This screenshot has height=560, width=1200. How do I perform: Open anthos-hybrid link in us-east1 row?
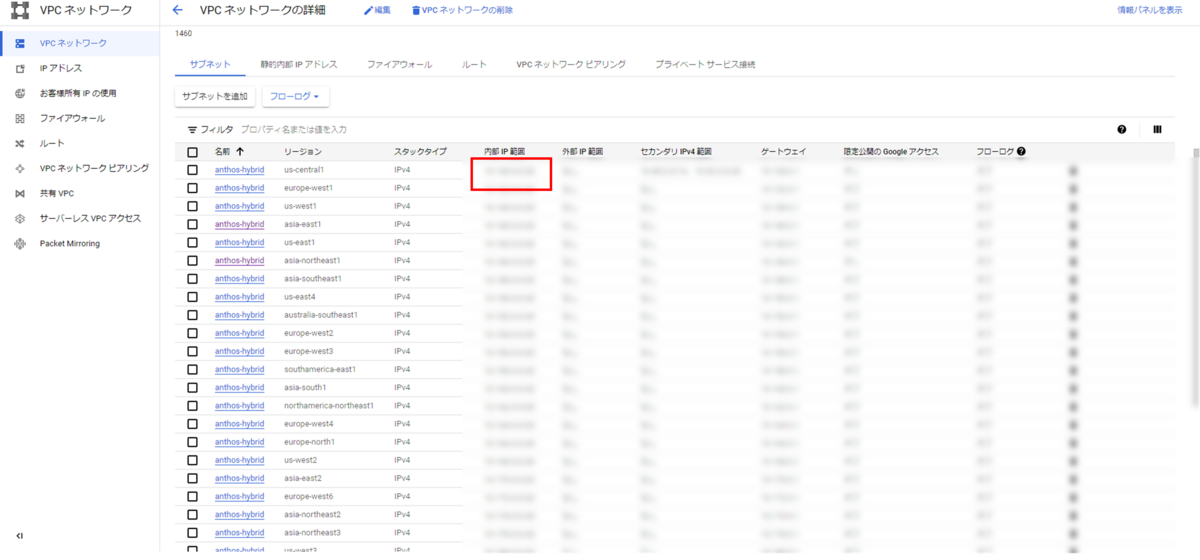click(x=239, y=242)
